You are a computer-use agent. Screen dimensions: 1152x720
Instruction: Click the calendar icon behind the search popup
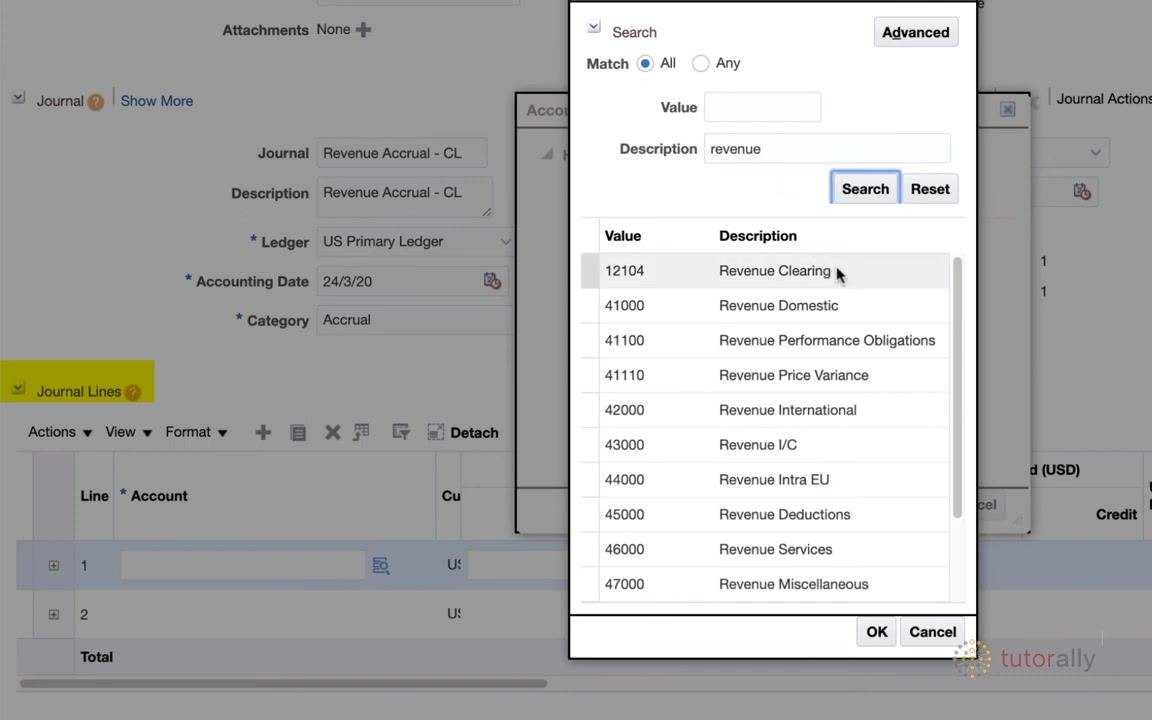pos(1081,191)
